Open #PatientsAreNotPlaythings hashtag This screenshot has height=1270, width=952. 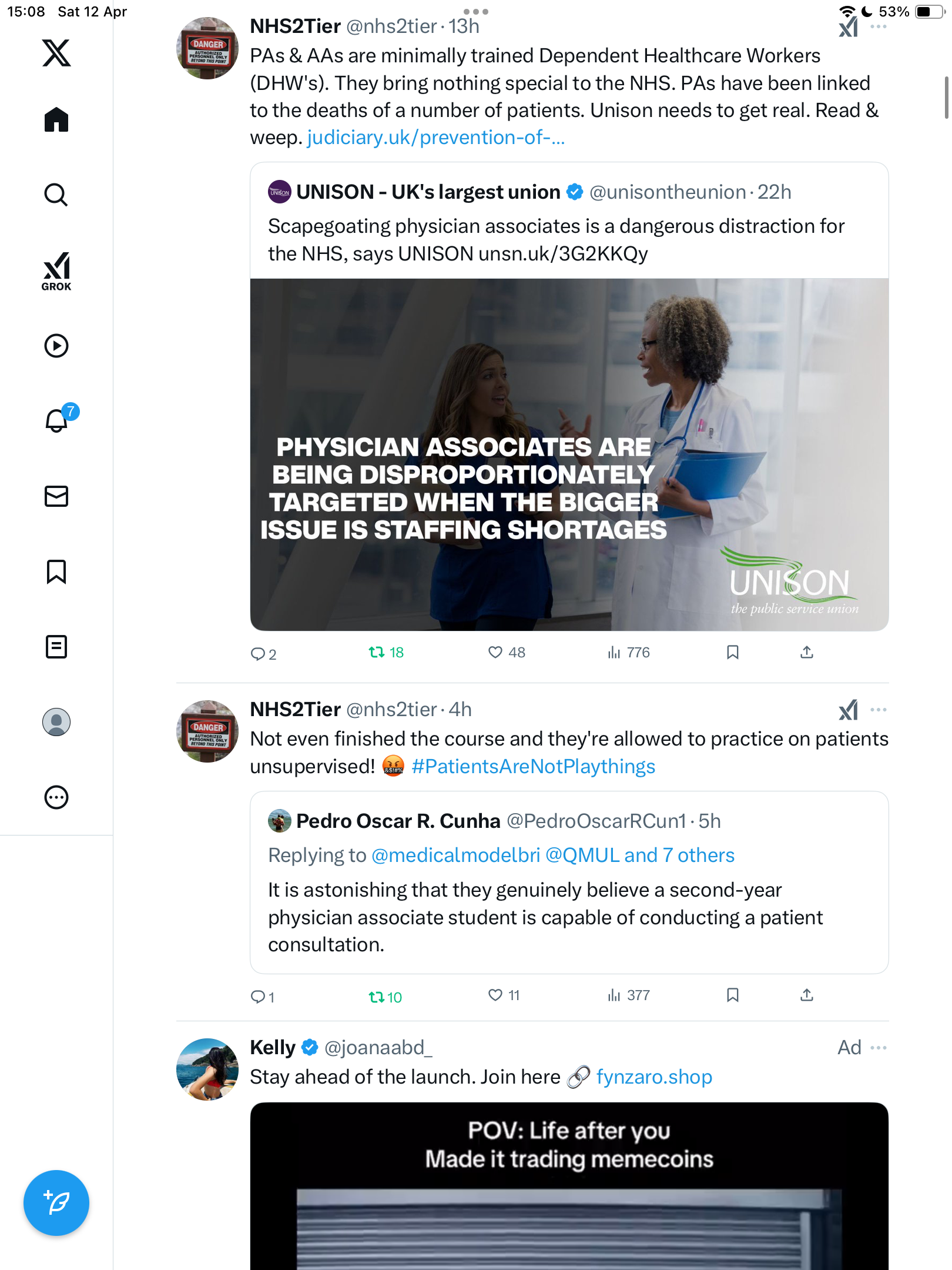tap(534, 767)
